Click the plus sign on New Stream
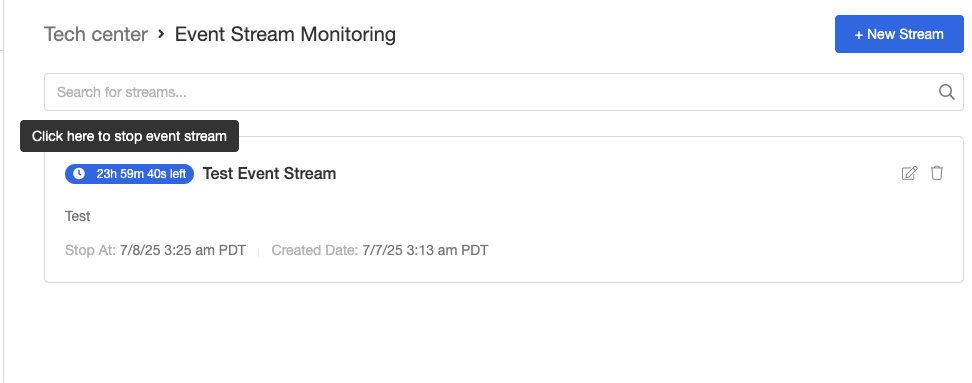972x383 pixels. [x=859, y=35]
